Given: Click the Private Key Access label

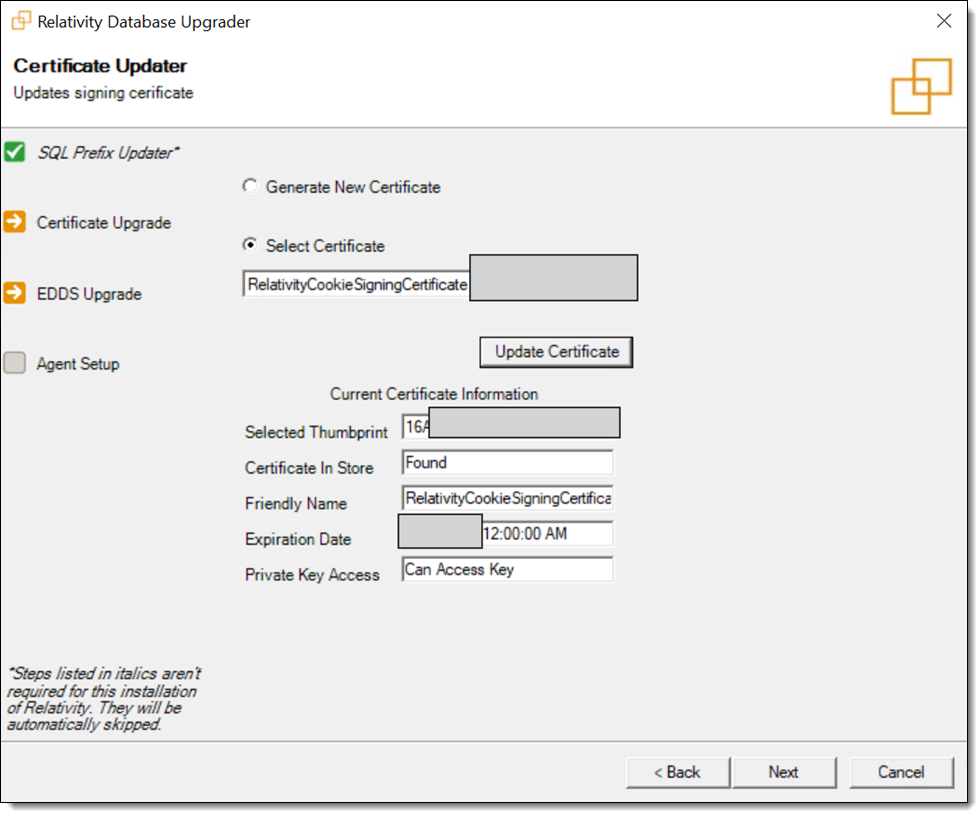Looking at the screenshot, I should [x=312, y=574].
